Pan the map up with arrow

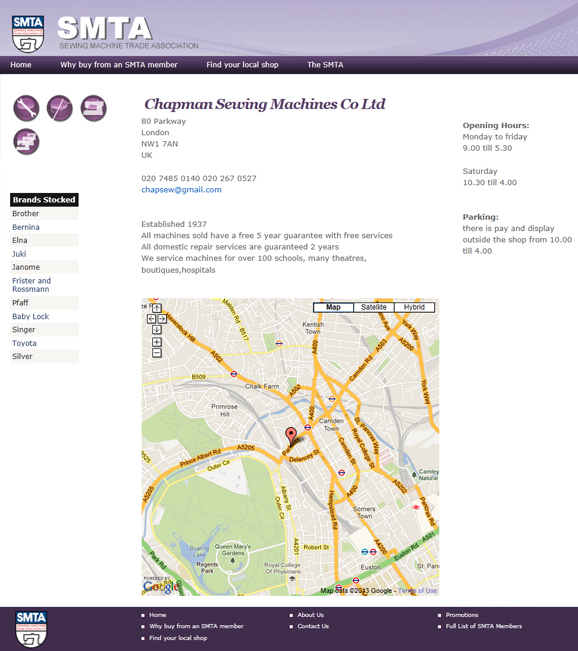point(157,308)
